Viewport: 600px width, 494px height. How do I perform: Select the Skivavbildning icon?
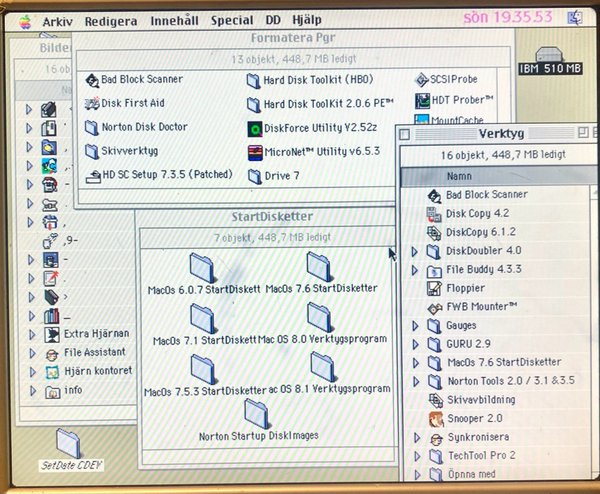tap(436, 401)
